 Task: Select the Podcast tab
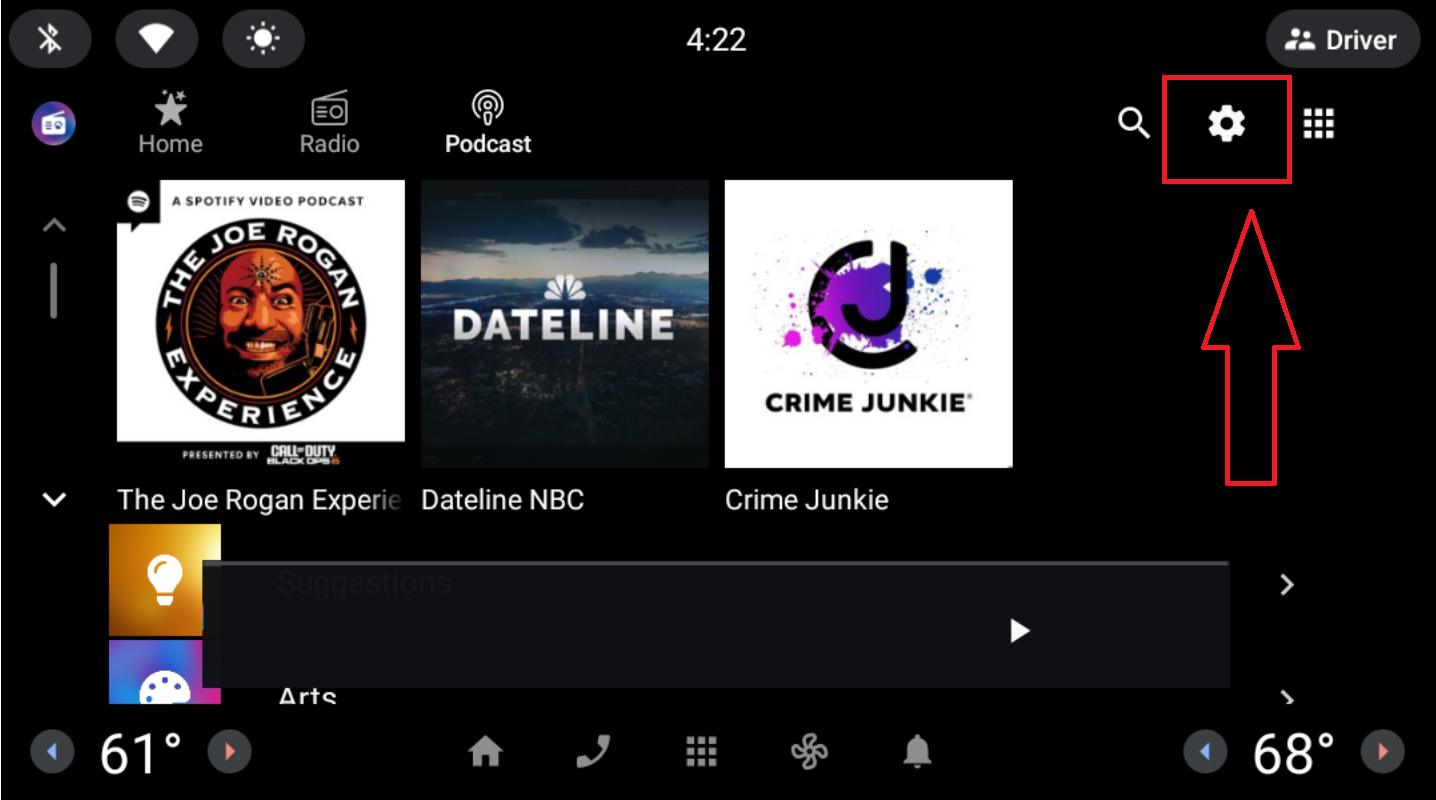point(488,124)
